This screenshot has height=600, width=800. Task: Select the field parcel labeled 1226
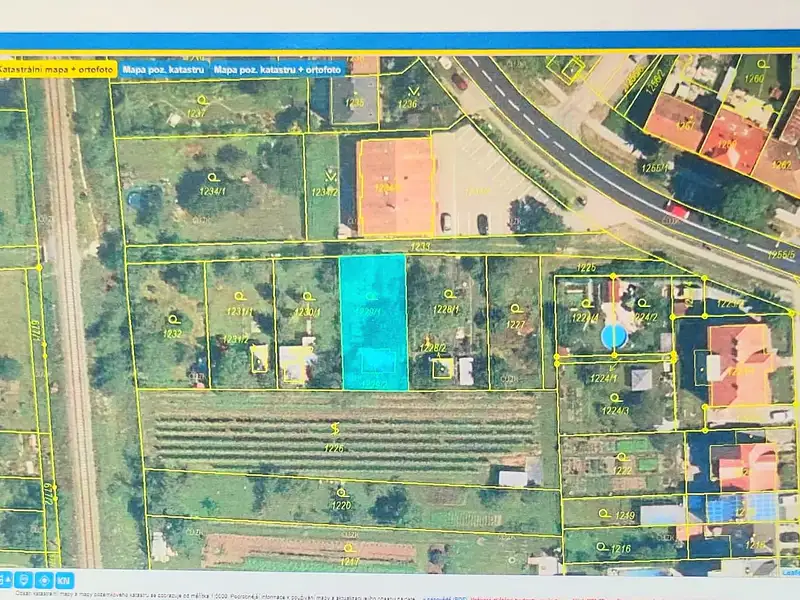[x=334, y=448]
